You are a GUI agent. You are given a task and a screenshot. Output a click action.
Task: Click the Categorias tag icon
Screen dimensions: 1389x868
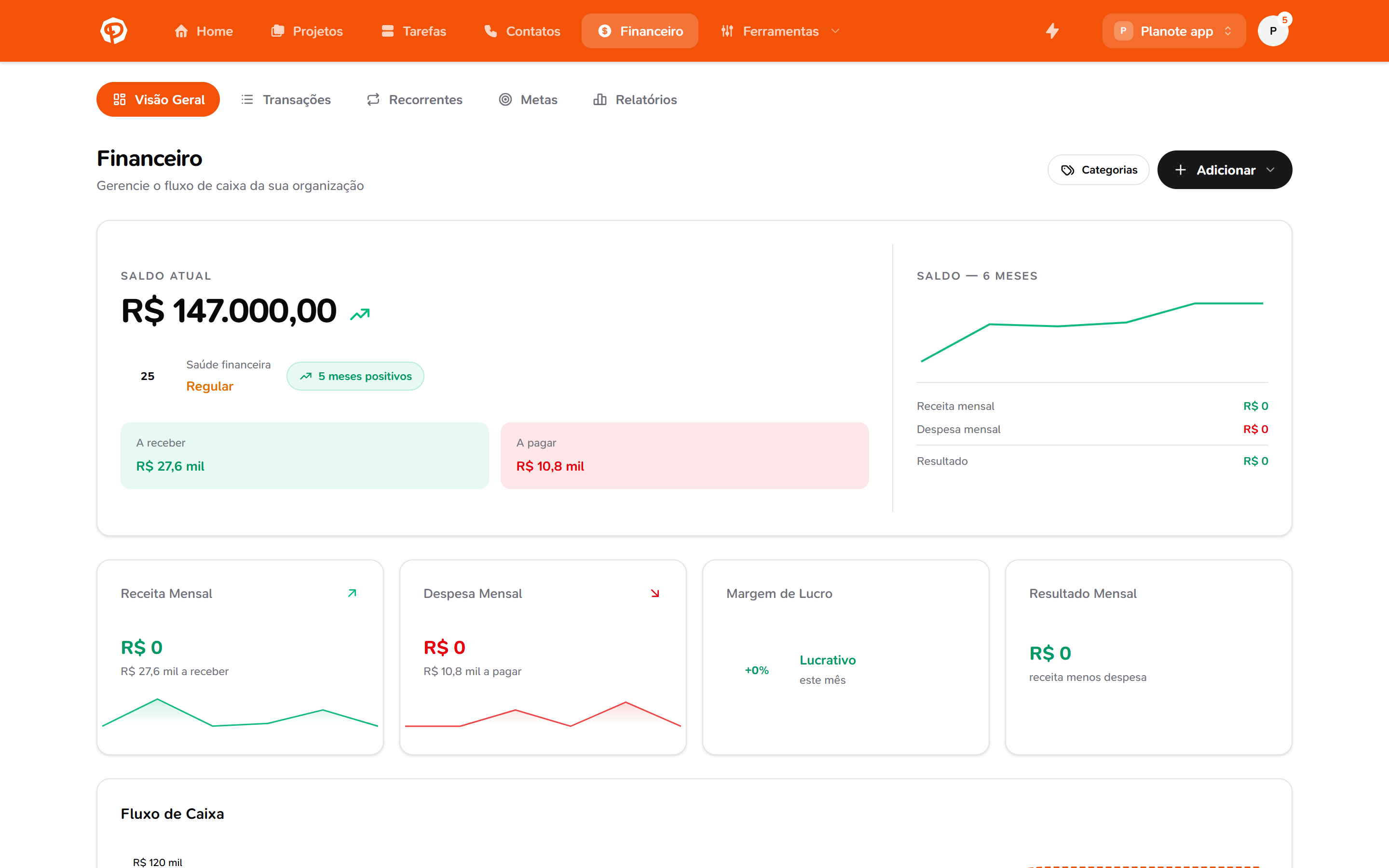(1068, 170)
